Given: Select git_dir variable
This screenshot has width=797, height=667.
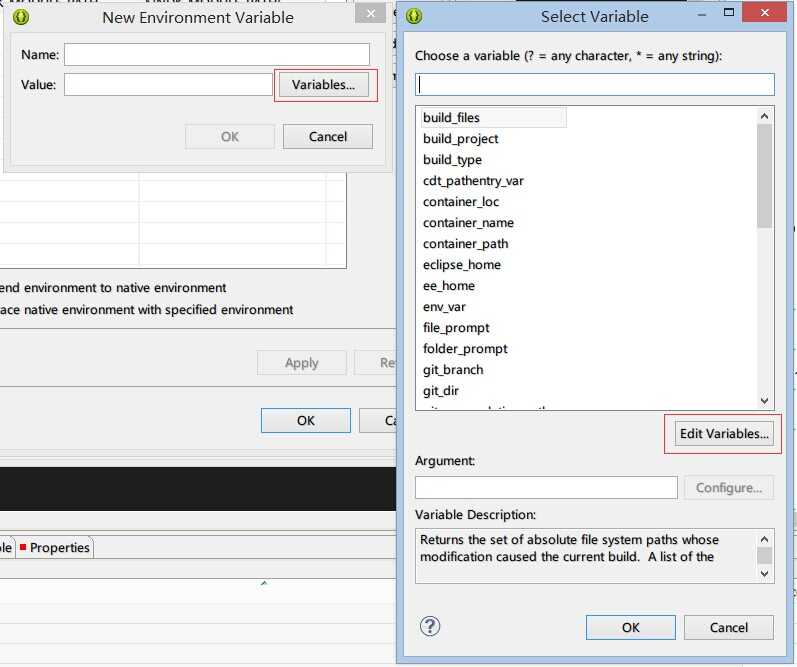Looking at the screenshot, I should click(441, 391).
